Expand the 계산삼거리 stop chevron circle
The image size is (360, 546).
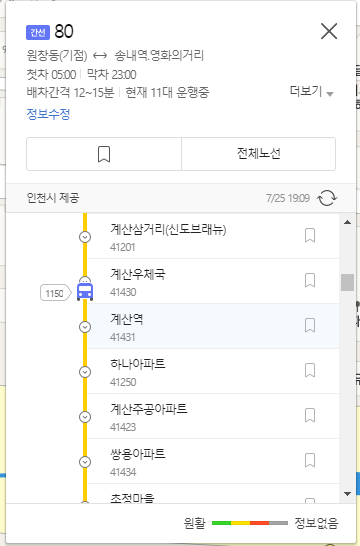(85, 237)
